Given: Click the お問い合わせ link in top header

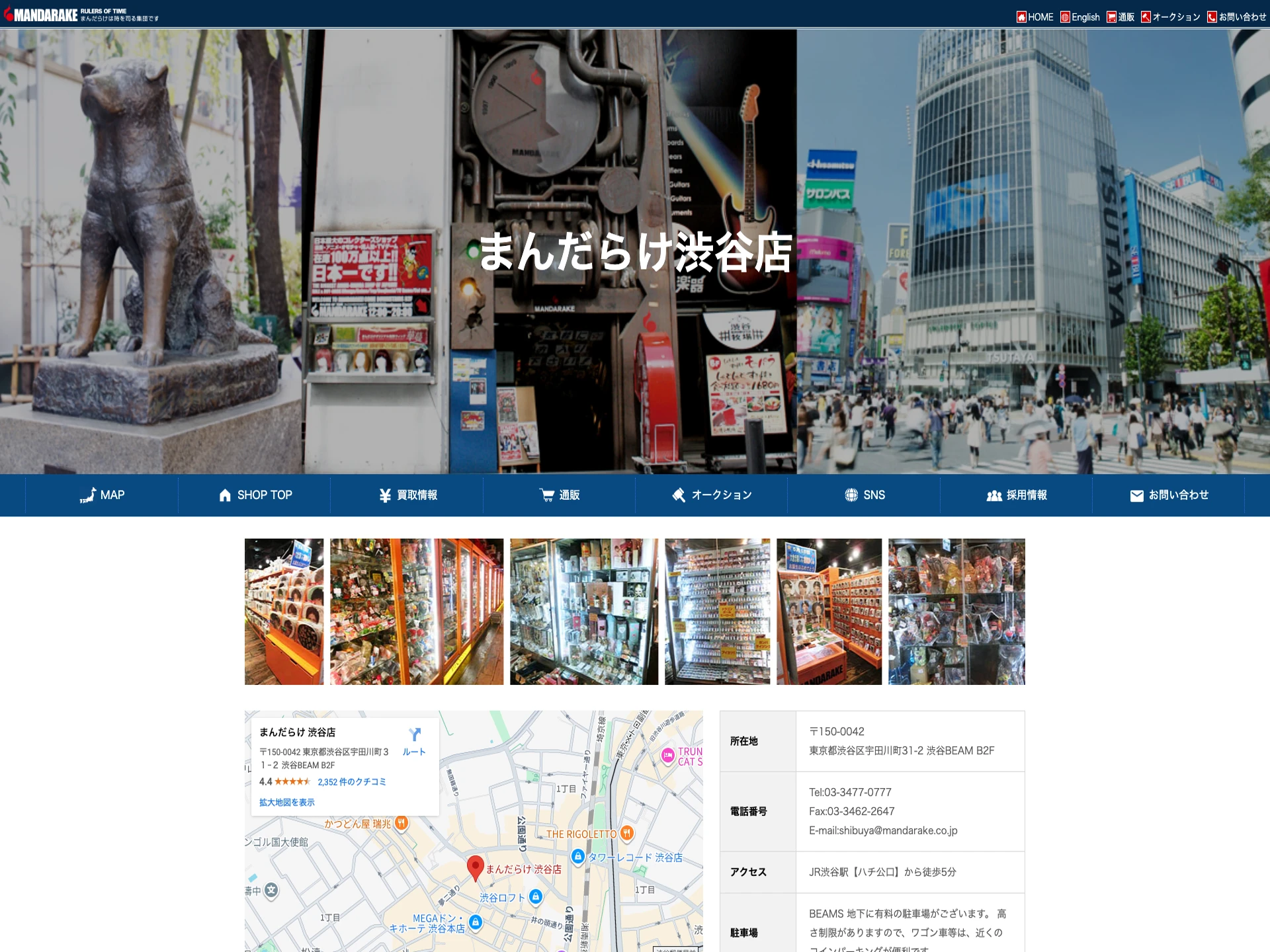Looking at the screenshot, I should pyautogui.click(x=1236, y=17).
